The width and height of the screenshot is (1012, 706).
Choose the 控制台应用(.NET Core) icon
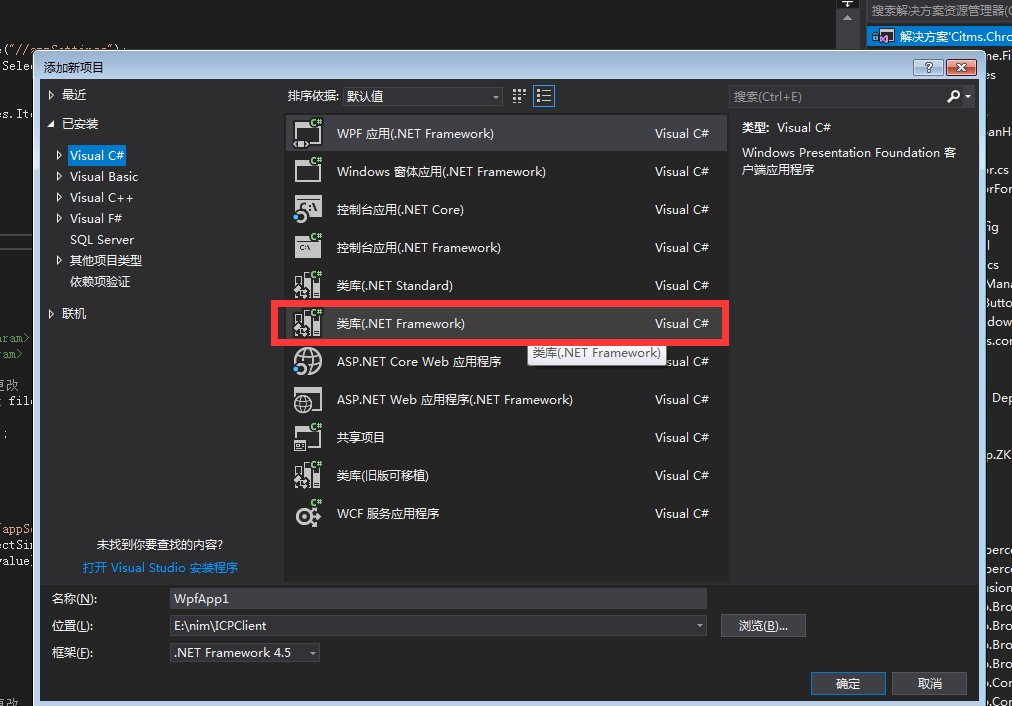(x=308, y=209)
